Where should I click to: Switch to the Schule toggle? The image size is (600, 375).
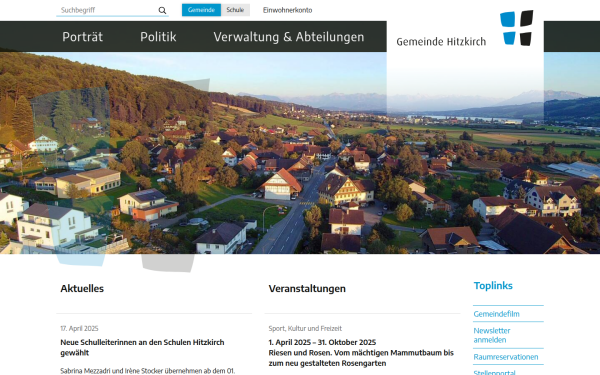pos(235,10)
